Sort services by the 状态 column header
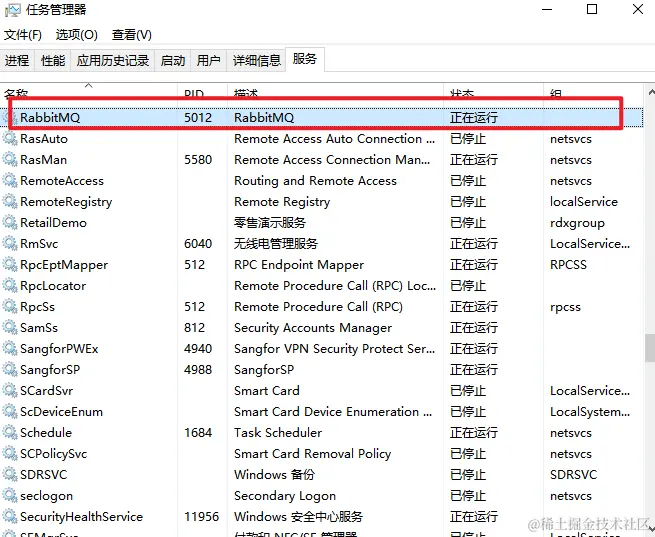 (493, 92)
